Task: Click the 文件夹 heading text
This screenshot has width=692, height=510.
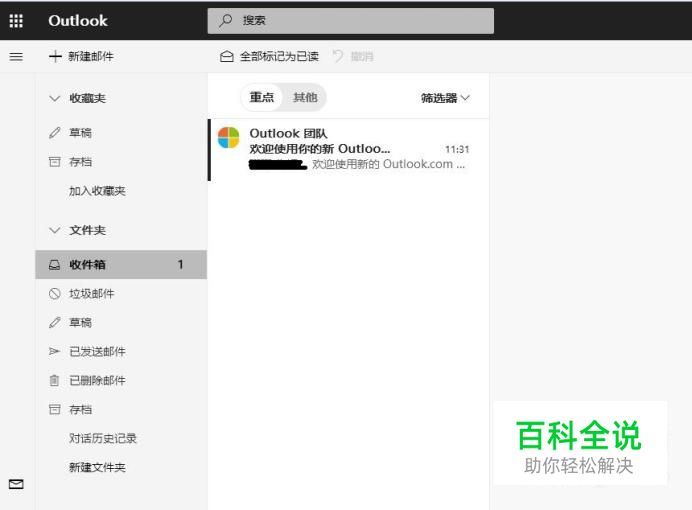Action: [x=87, y=230]
